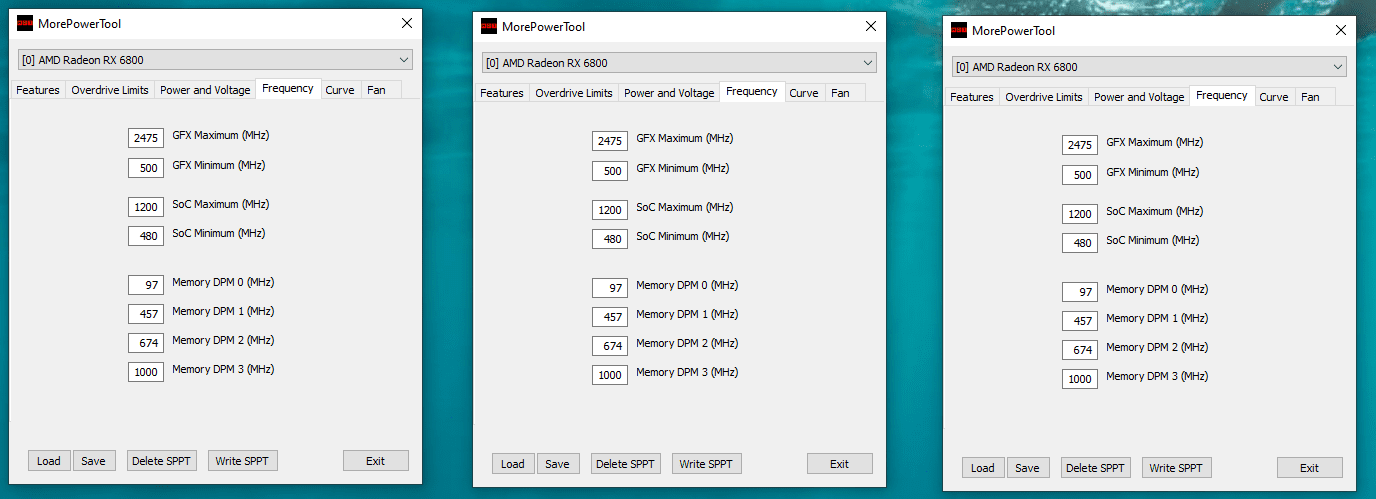Viewport: 1376px width, 499px height.
Task: Open the Curve tab in rightmost window
Action: 1274,97
